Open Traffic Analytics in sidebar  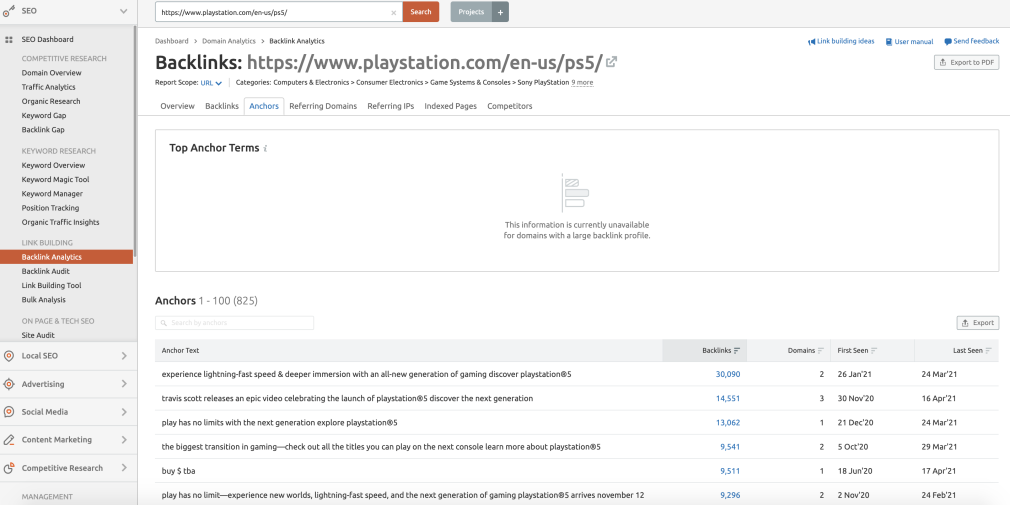coord(48,87)
